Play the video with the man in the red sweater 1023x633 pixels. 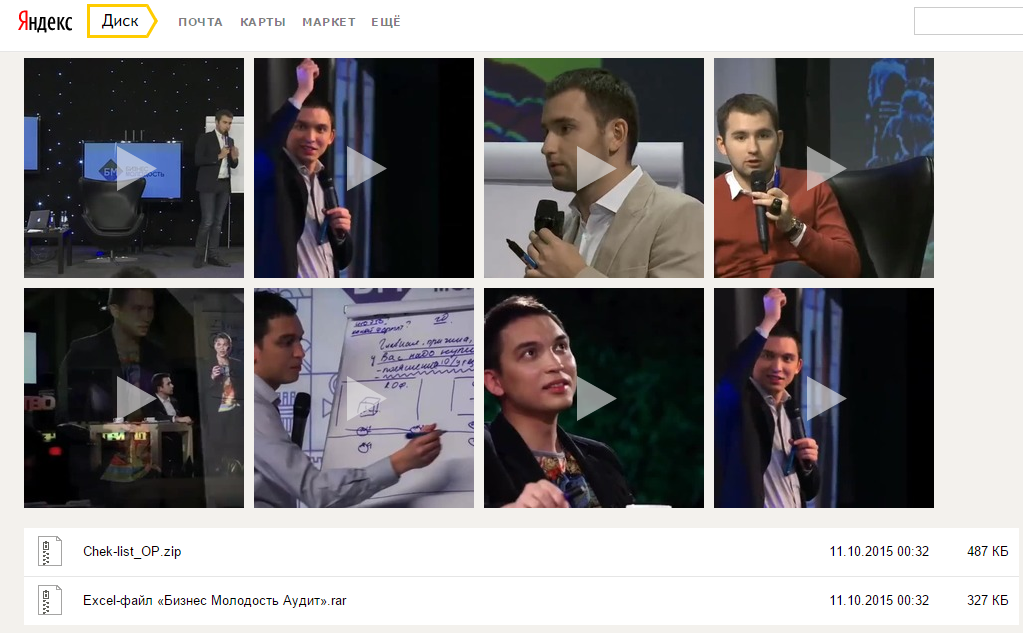(x=824, y=168)
